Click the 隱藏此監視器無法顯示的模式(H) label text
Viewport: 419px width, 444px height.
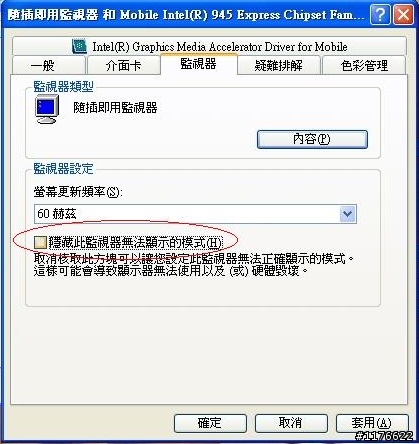[135, 243]
